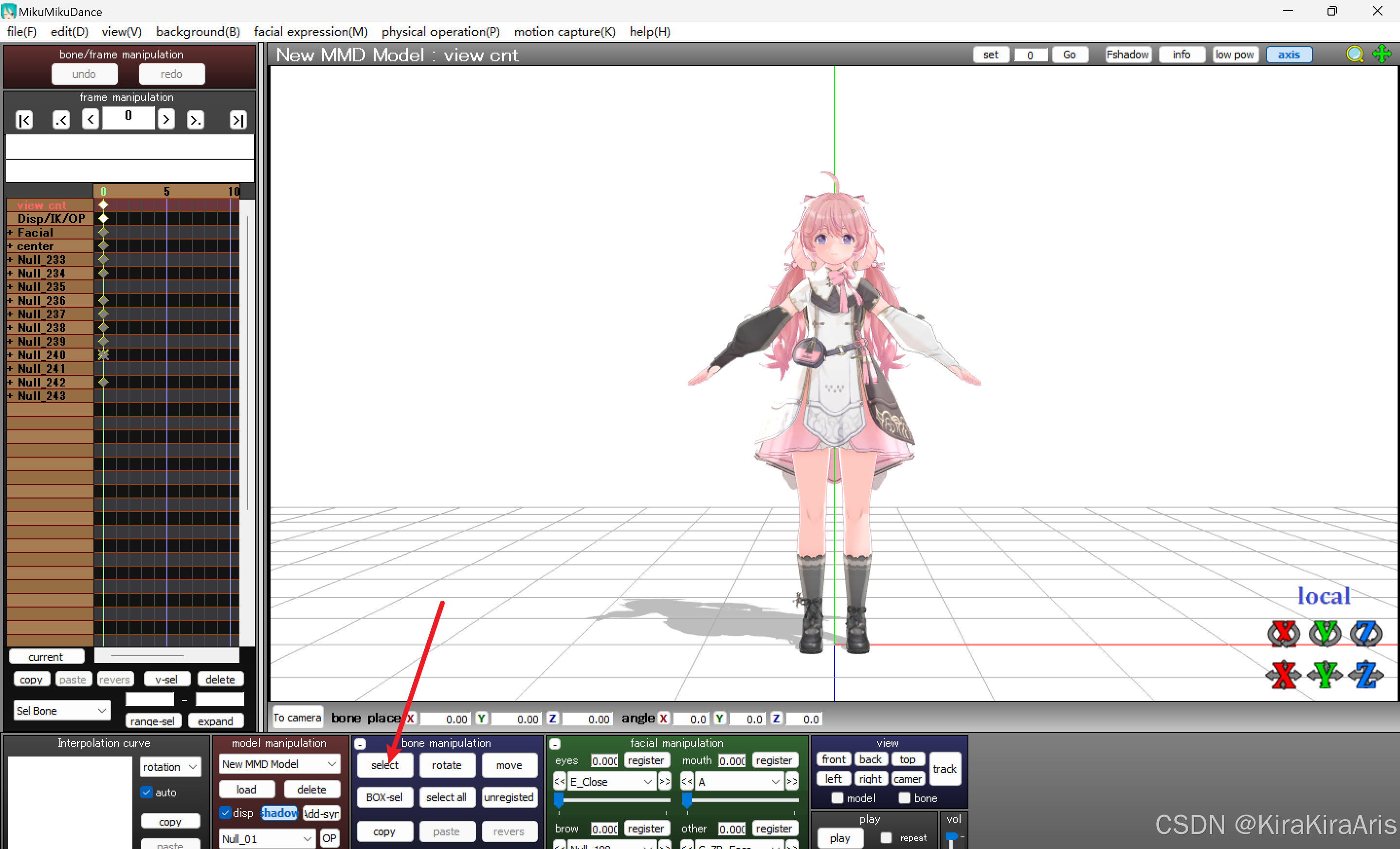Open the background menu
This screenshot has height=849, width=1400.
point(197,32)
